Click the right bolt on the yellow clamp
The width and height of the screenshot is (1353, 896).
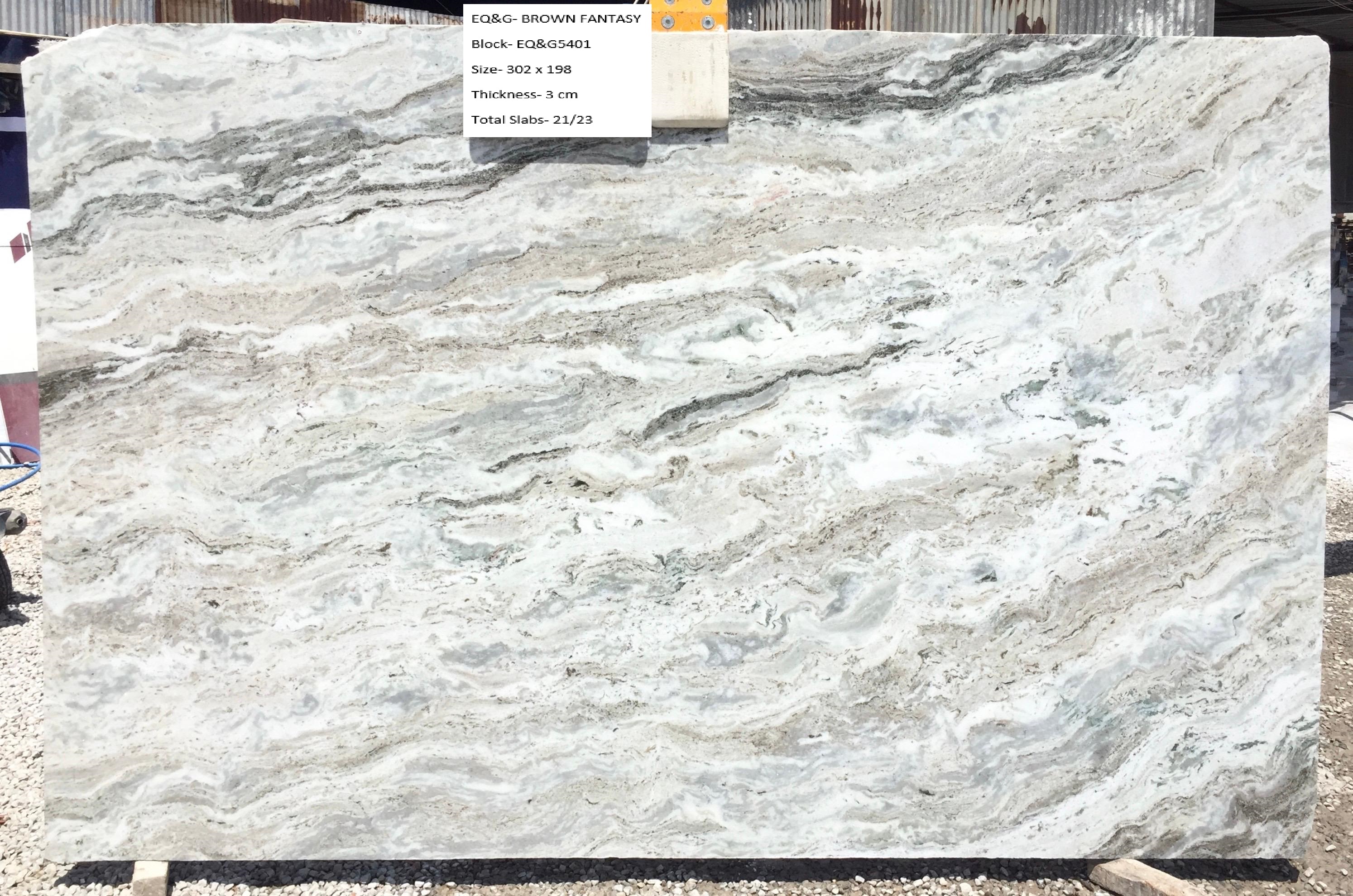click(x=707, y=22)
